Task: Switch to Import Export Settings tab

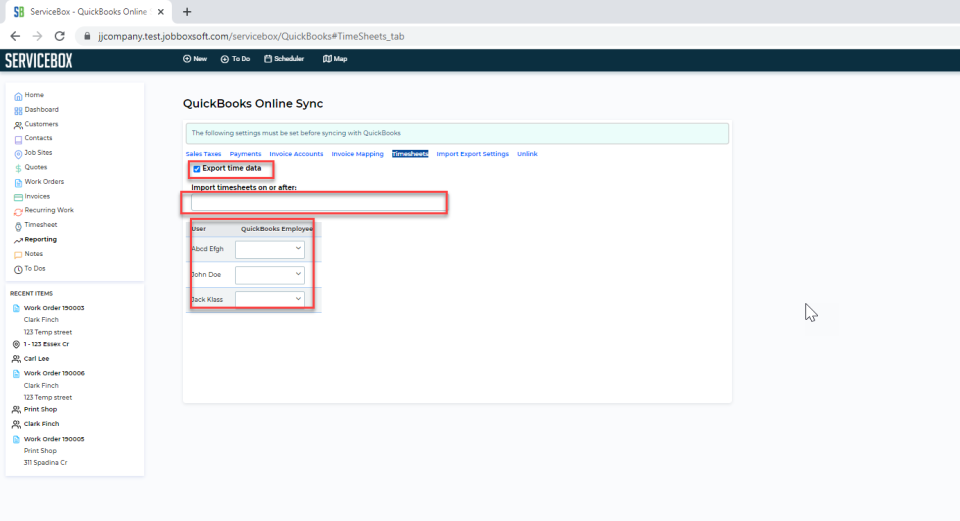Action: point(473,154)
